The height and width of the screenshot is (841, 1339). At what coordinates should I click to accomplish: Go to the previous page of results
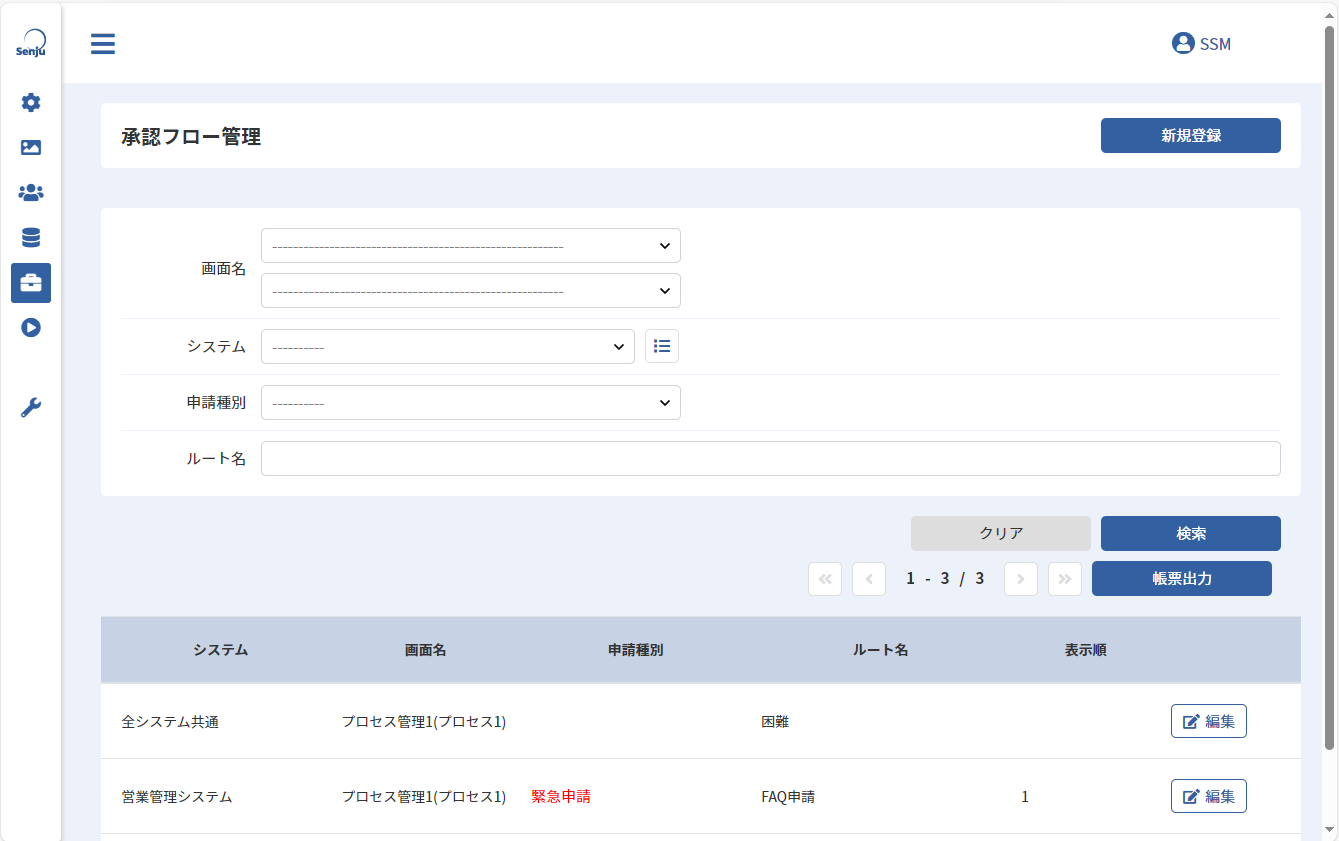(869, 579)
